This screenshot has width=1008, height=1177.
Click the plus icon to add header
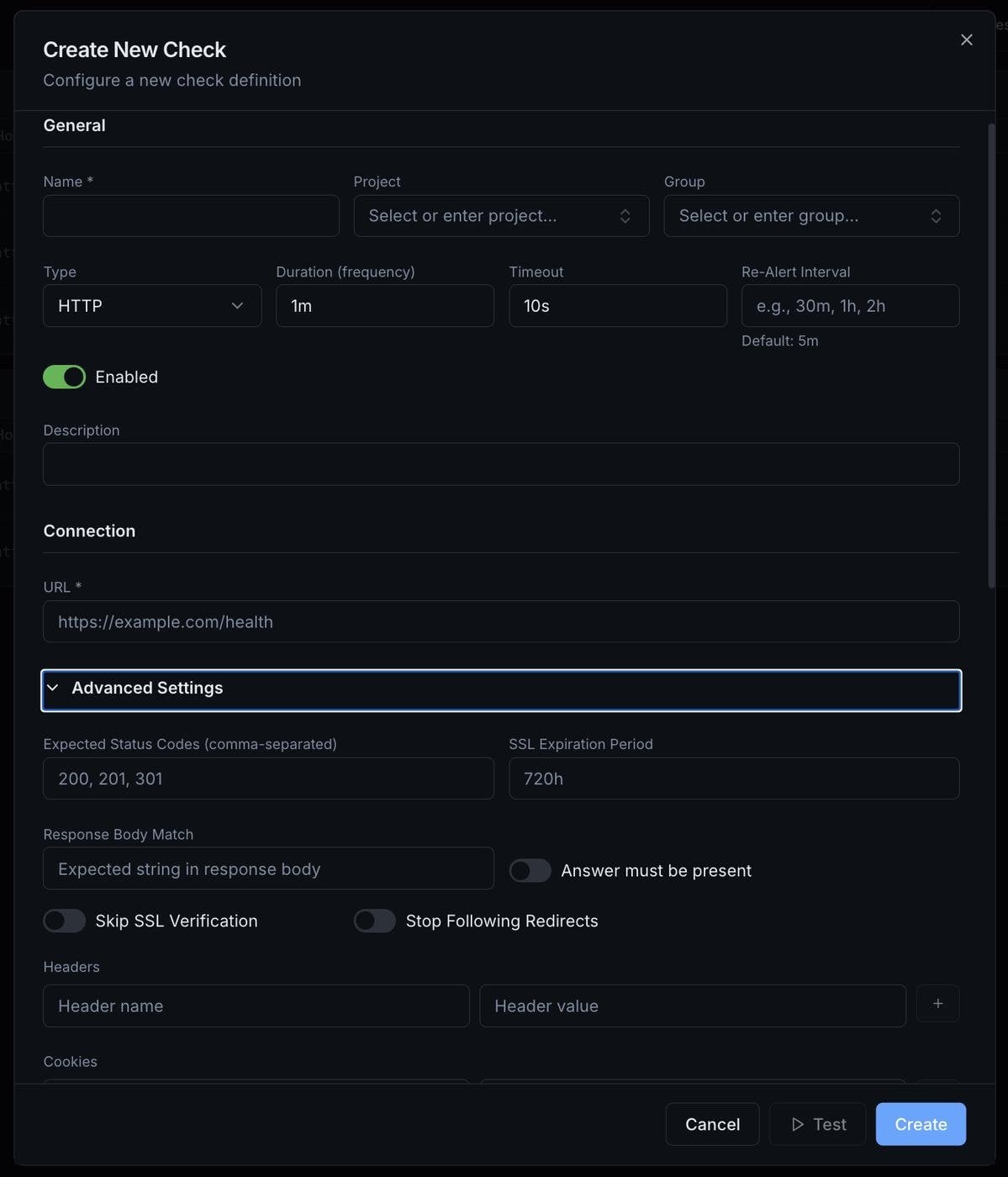[937, 1004]
